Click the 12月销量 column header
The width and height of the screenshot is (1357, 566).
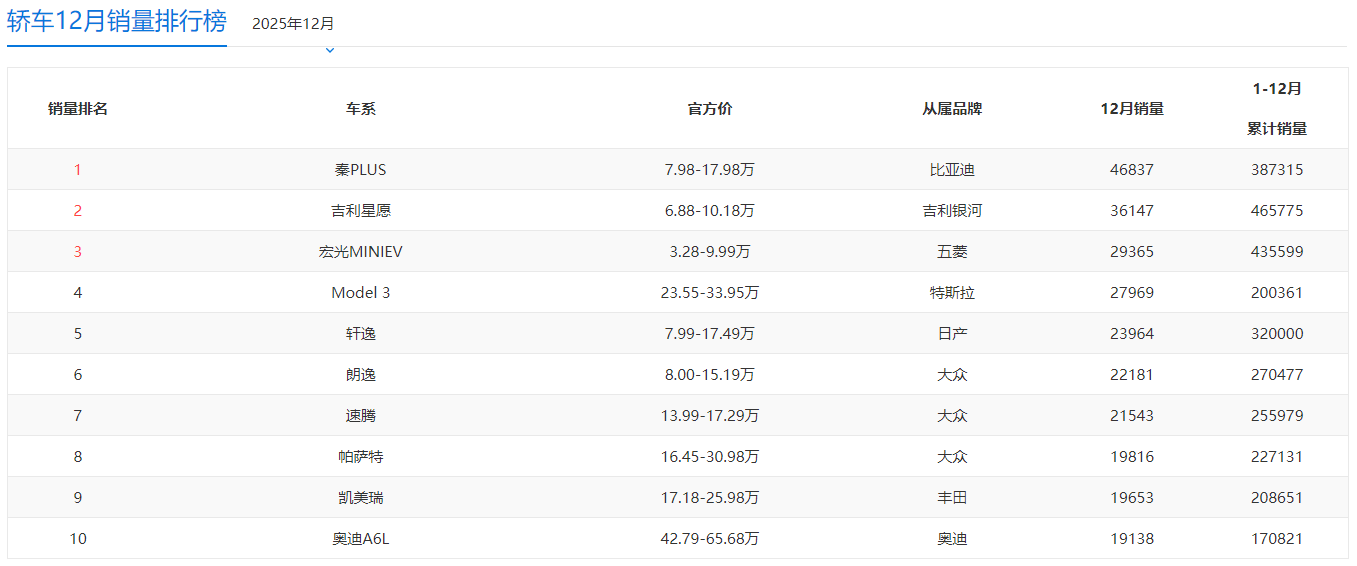pos(1131,109)
